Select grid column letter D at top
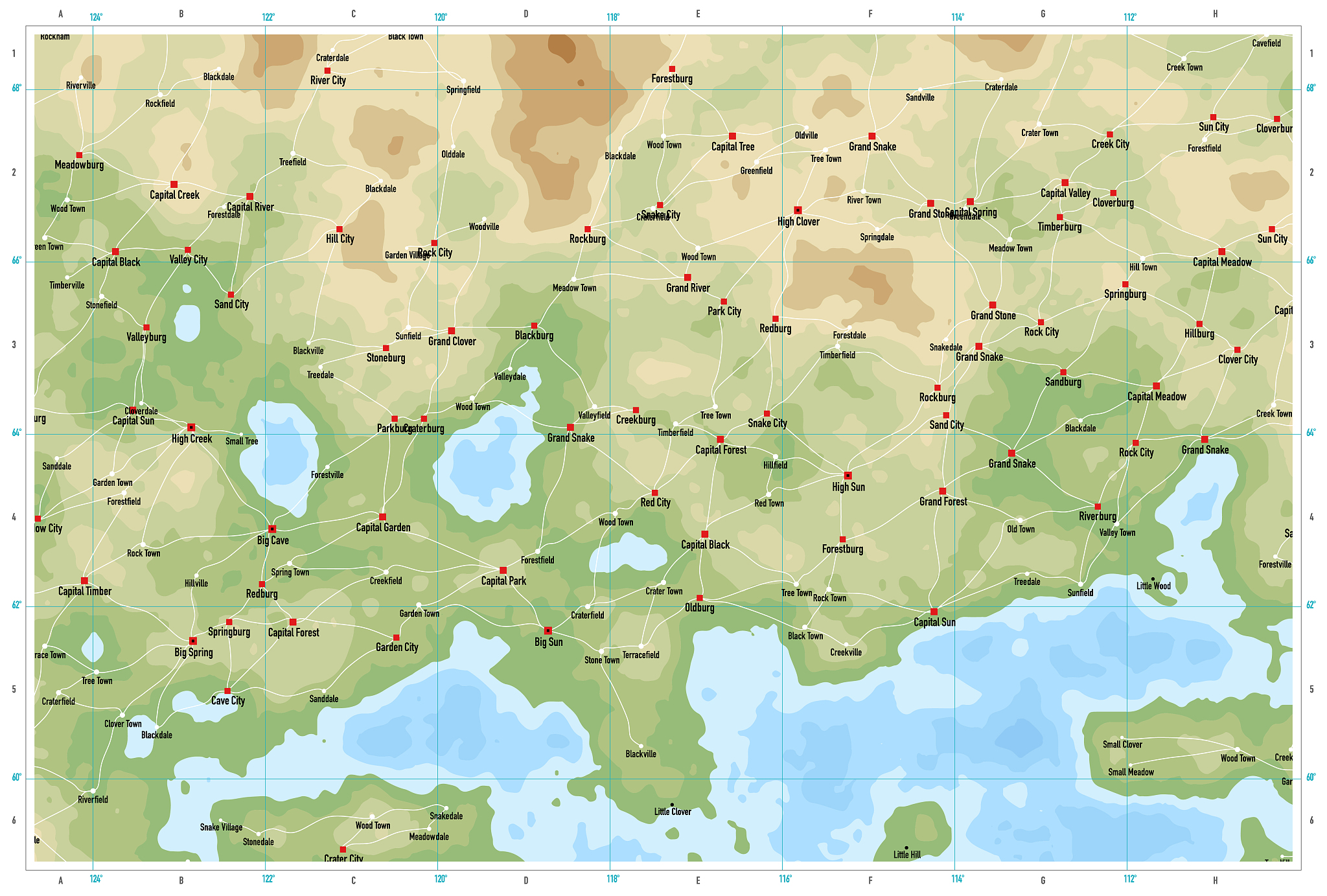 525,14
